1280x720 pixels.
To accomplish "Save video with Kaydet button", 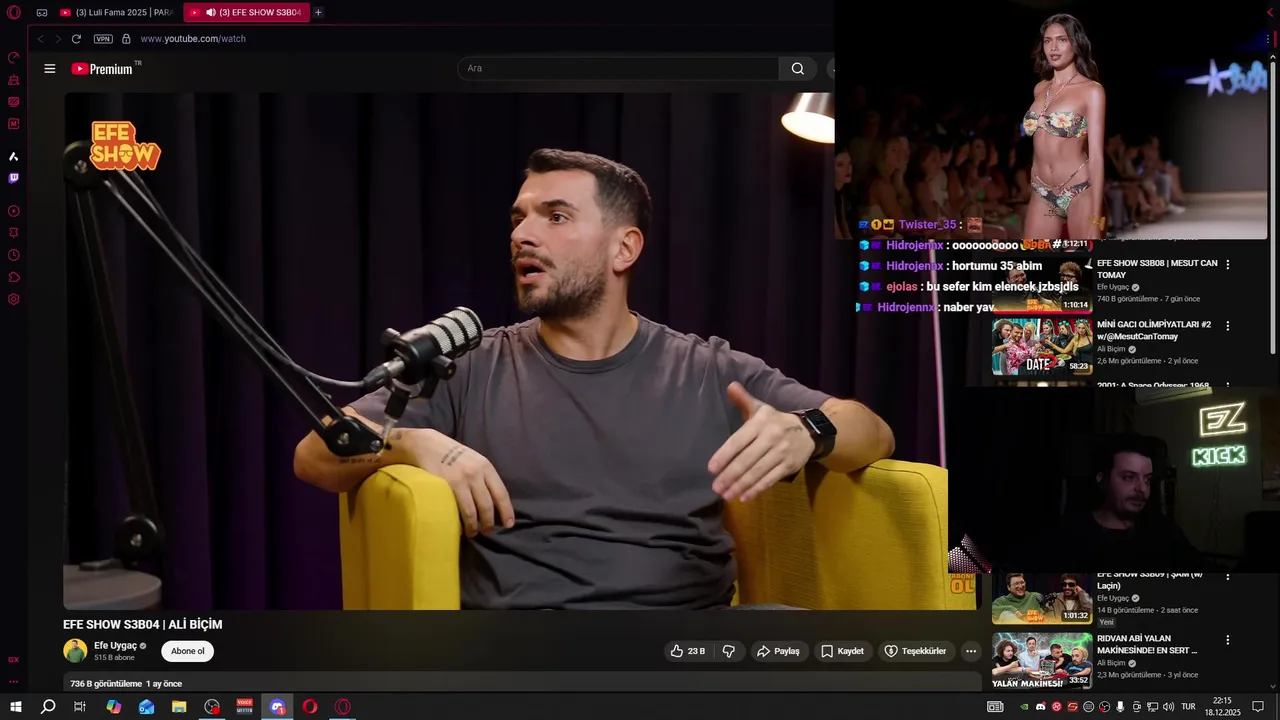I will pos(842,651).
